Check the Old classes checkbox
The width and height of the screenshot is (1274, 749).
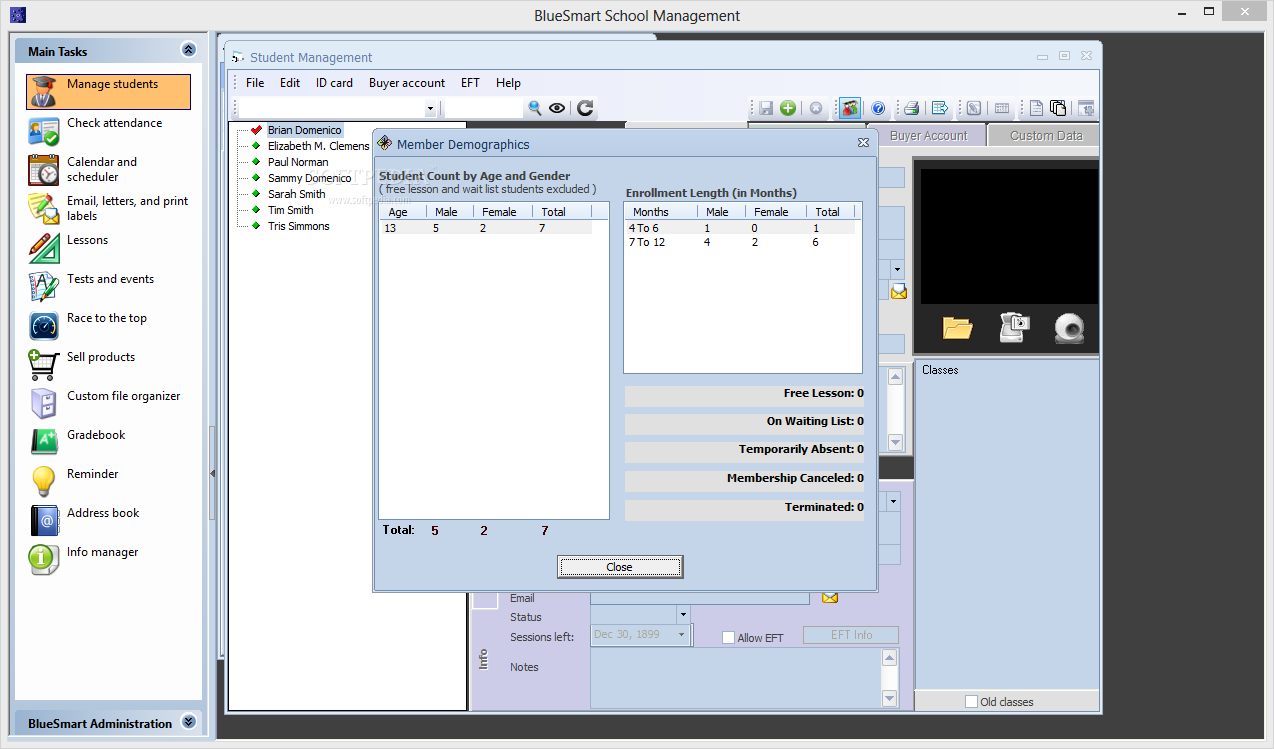(x=971, y=702)
